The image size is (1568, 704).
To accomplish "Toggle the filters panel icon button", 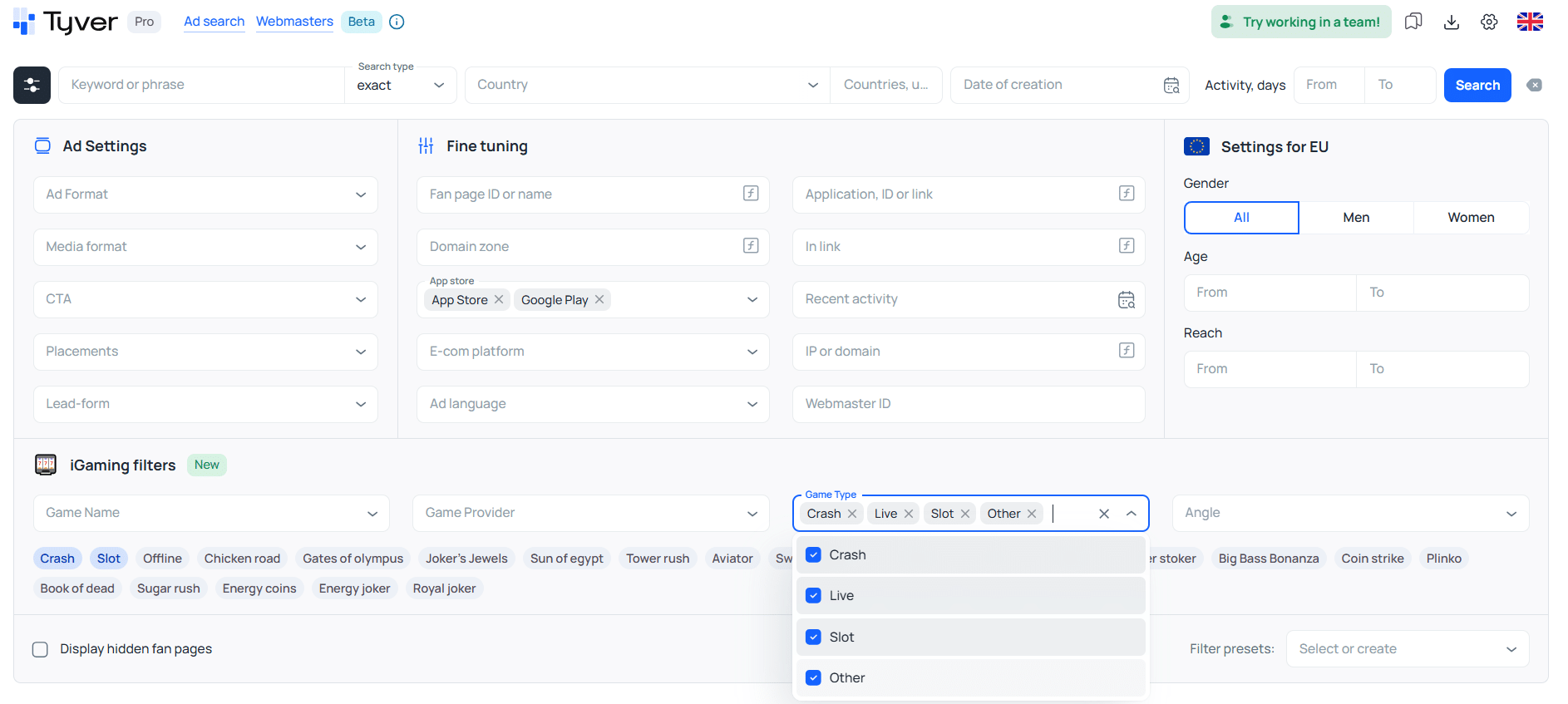I will 32,85.
